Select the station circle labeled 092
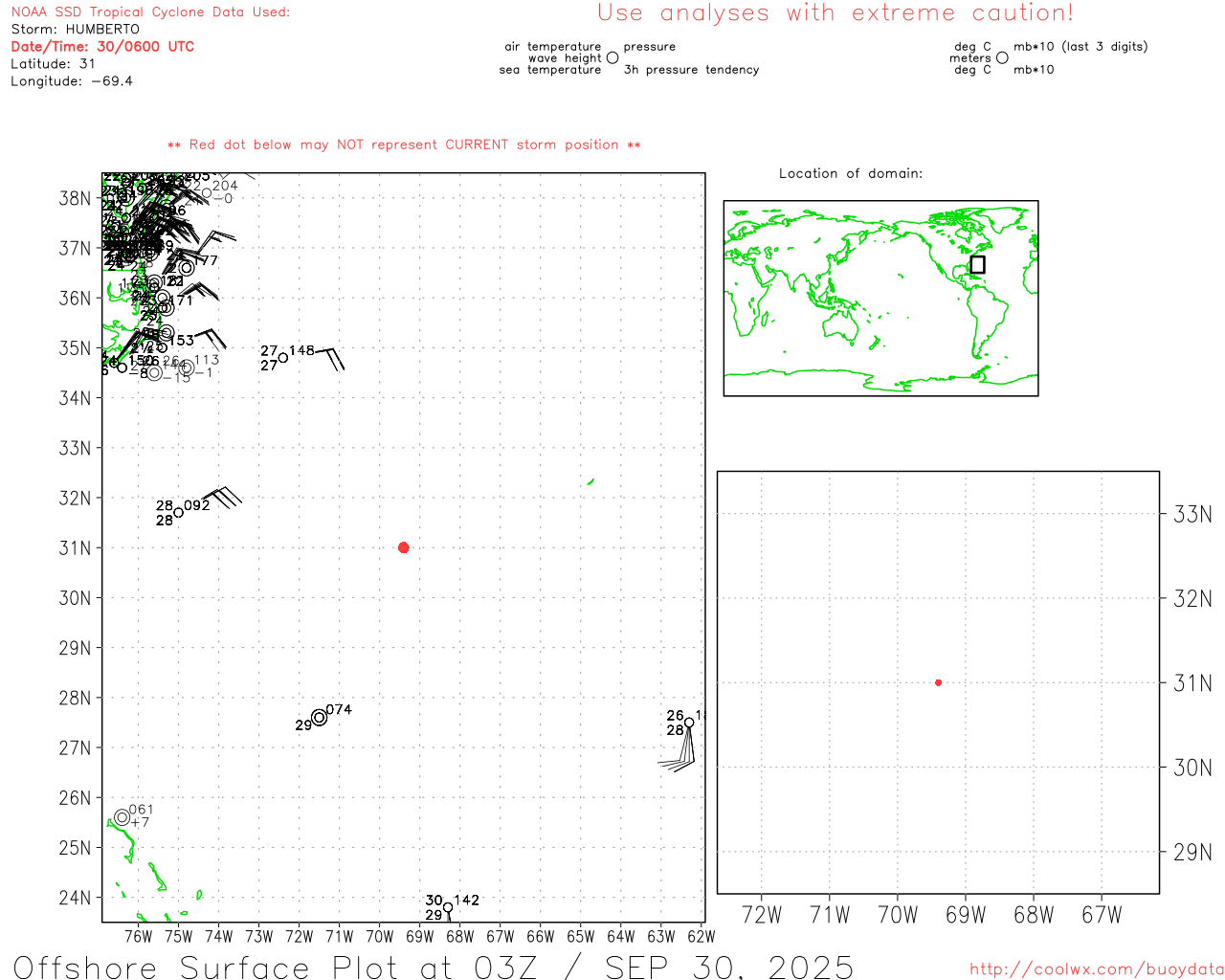Image resolution: width=1225 pixels, height=980 pixels. [179, 513]
